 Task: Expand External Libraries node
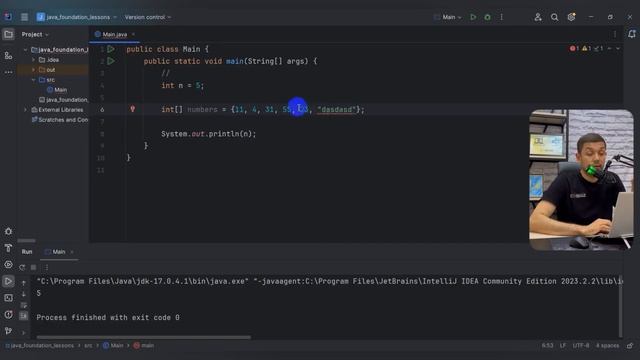click(25, 110)
